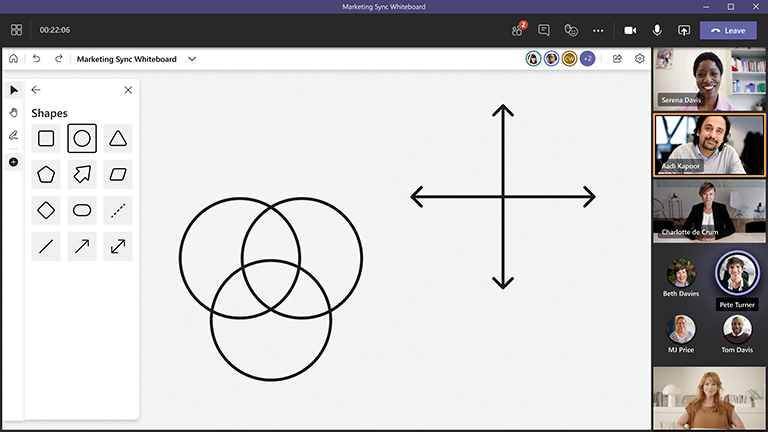This screenshot has width=768, height=432.
Task: Select the circle shape
Action: pos(82,138)
